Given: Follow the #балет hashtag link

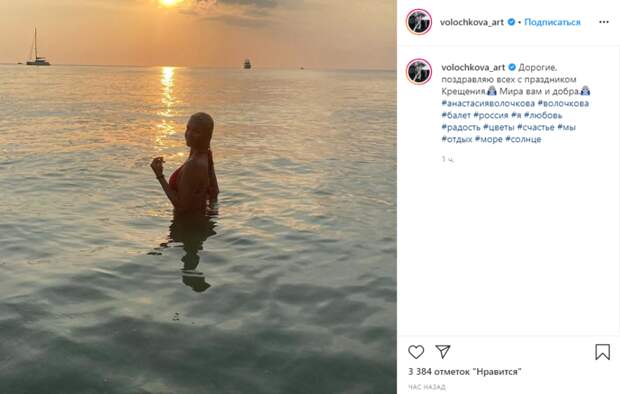Looking at the screenshot, I should pos(456,115).
